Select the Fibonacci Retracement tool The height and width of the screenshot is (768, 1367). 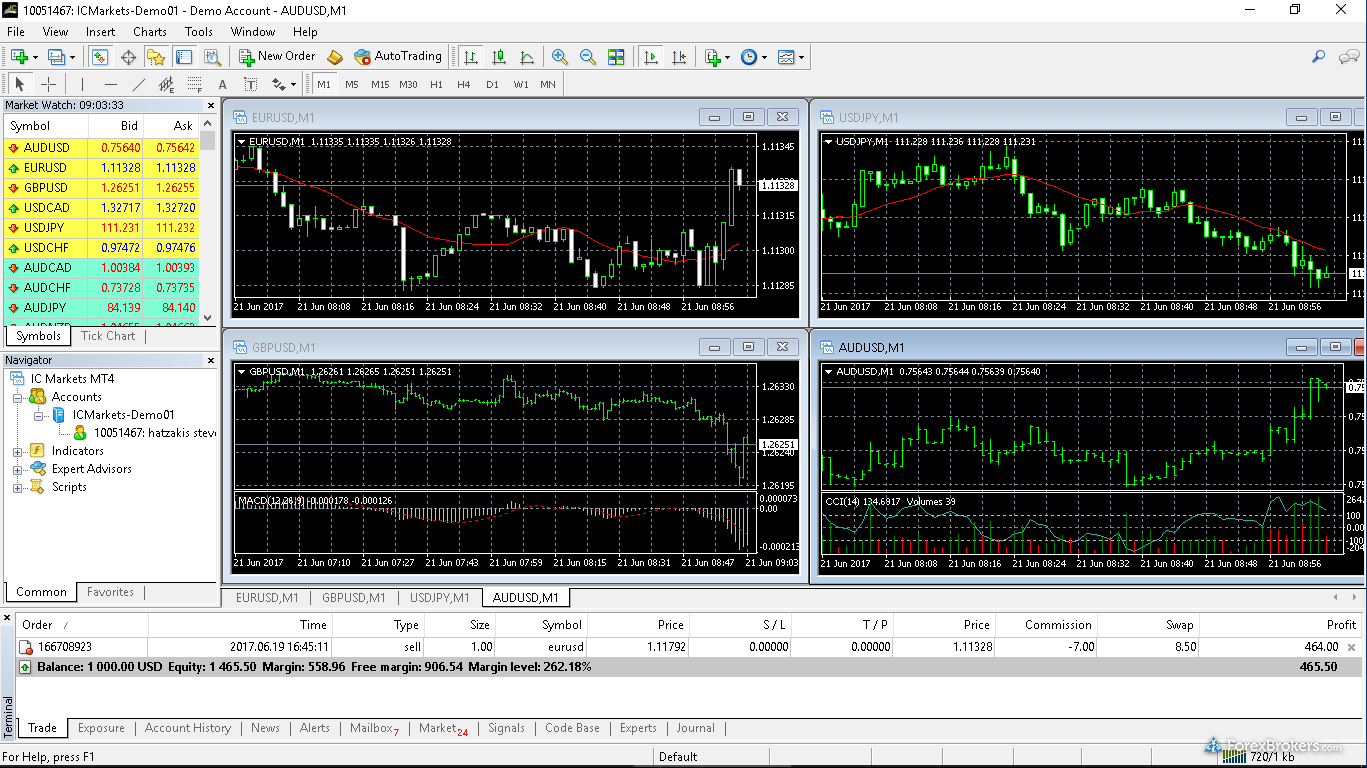point(195,84)
